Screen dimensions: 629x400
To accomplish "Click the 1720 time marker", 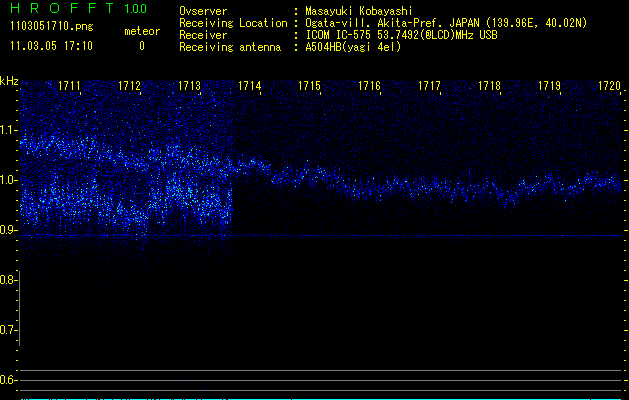I will pyautogui.click(x=609, y=87).
